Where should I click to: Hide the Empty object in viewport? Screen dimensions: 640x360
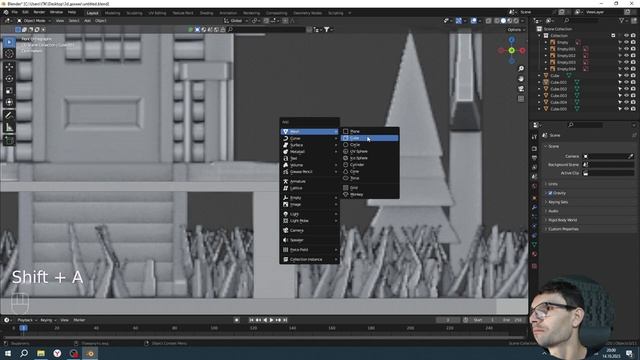point(627,42)
